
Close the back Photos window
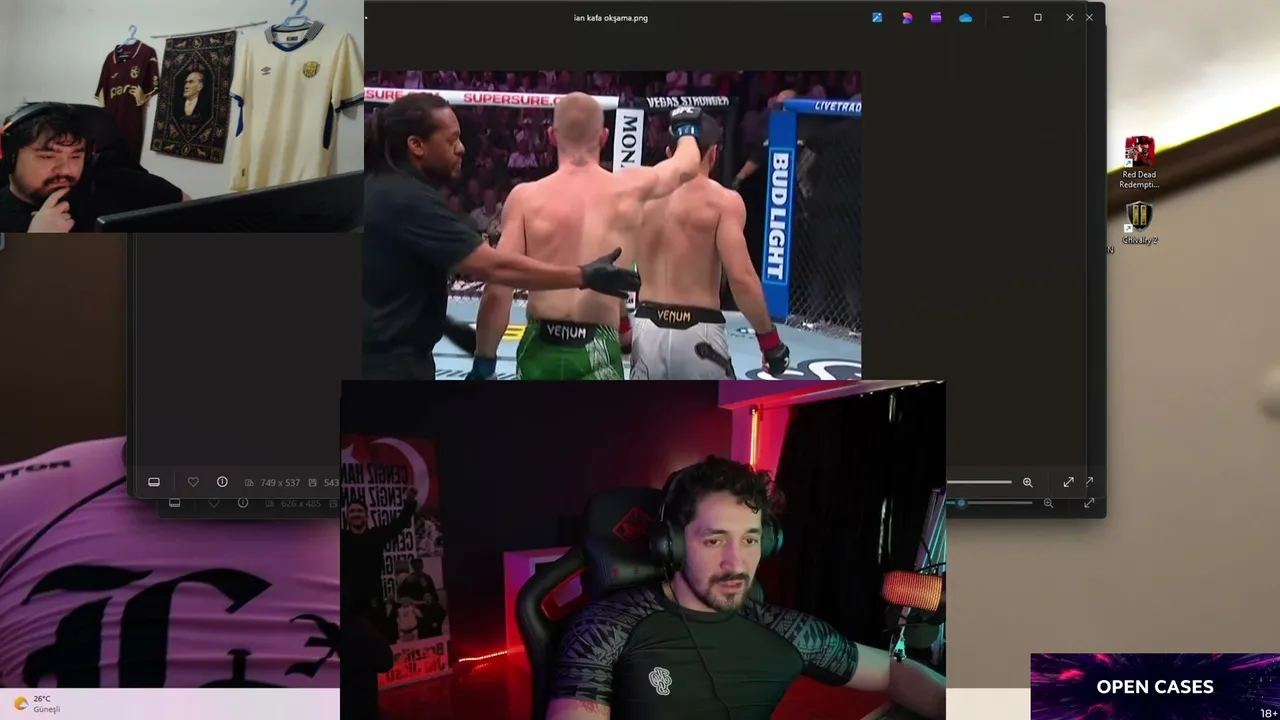1090,17
